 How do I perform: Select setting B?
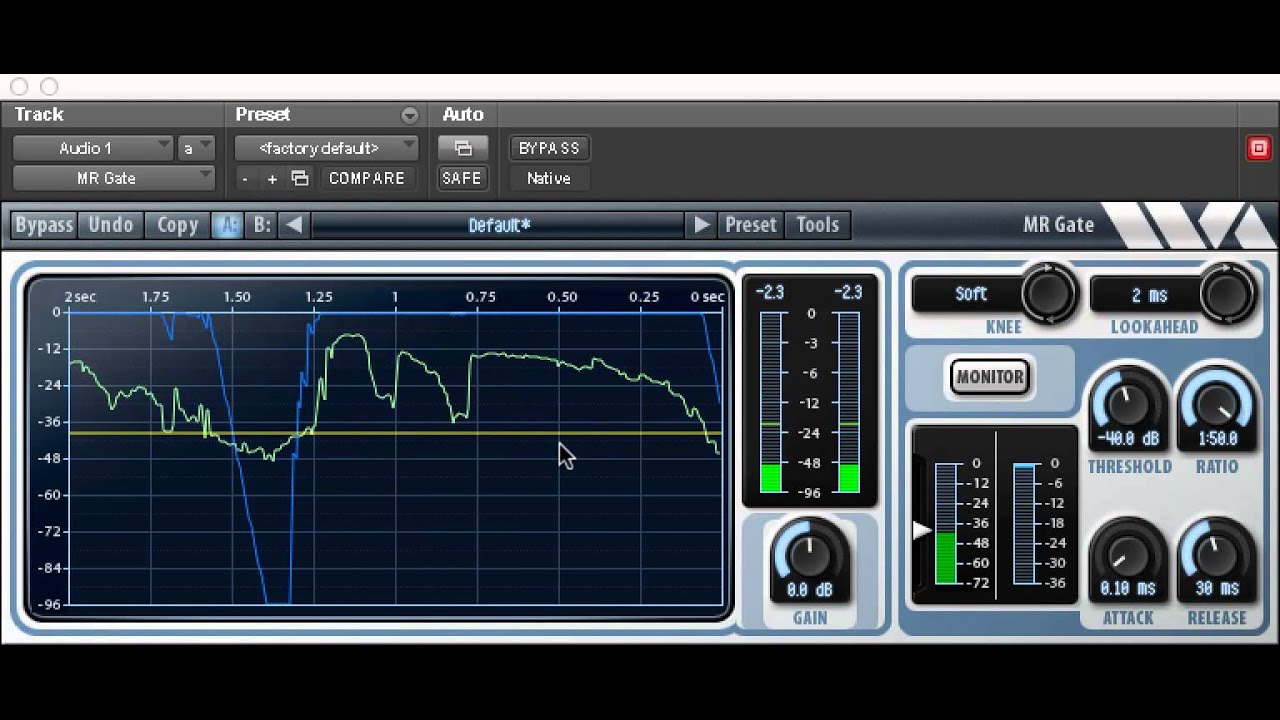coord(262,225)
